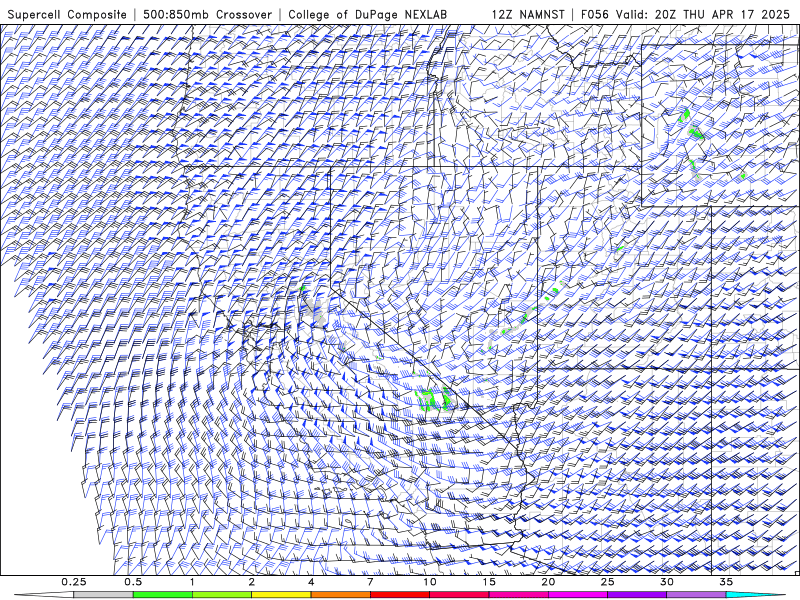800x600 pixels.
Task: Click the purple legend swatch between 25 and 30
Action: (637, 595)
